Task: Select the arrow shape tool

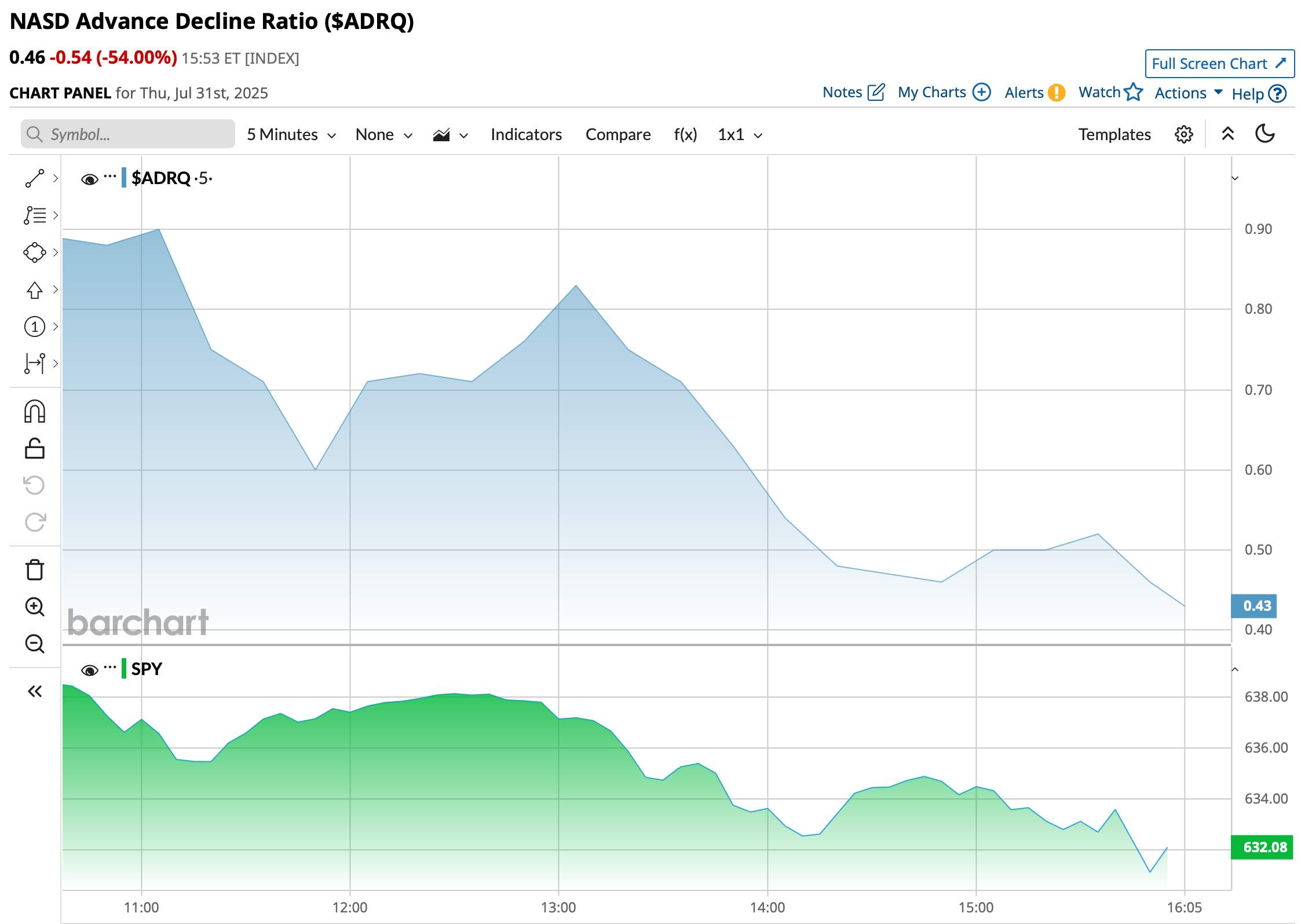Action: point(35,289)
